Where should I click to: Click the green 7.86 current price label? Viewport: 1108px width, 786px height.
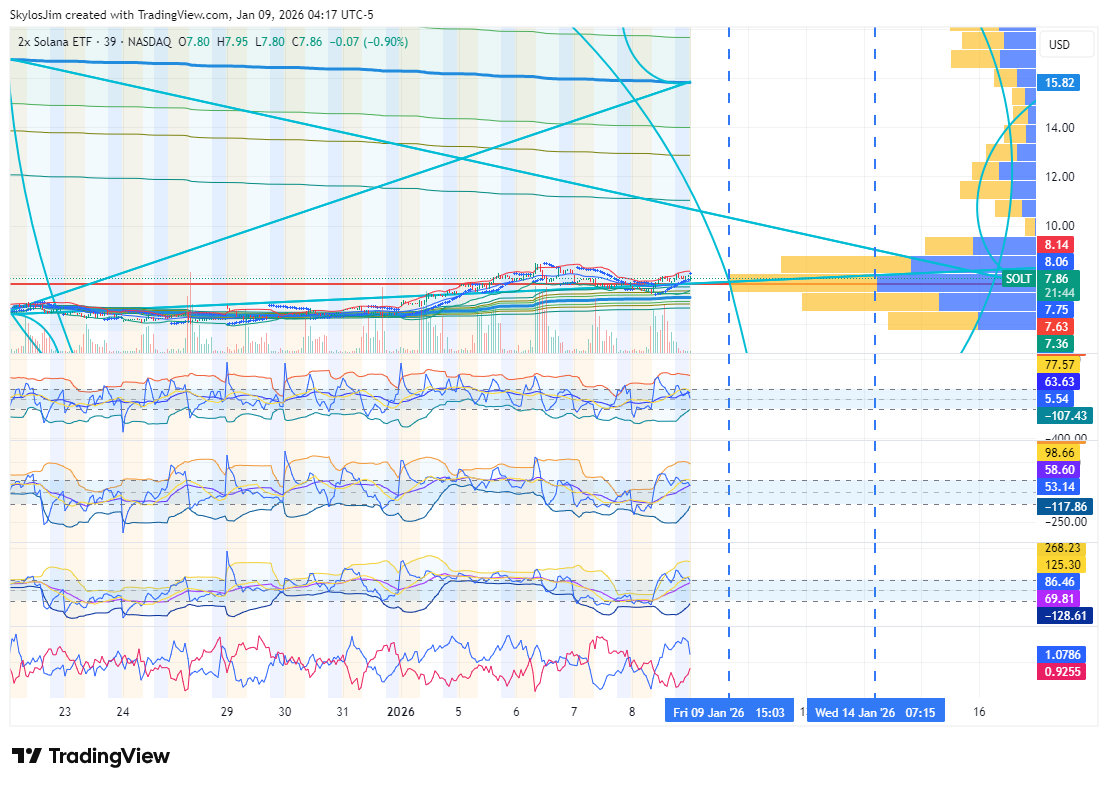[1055, 279]
